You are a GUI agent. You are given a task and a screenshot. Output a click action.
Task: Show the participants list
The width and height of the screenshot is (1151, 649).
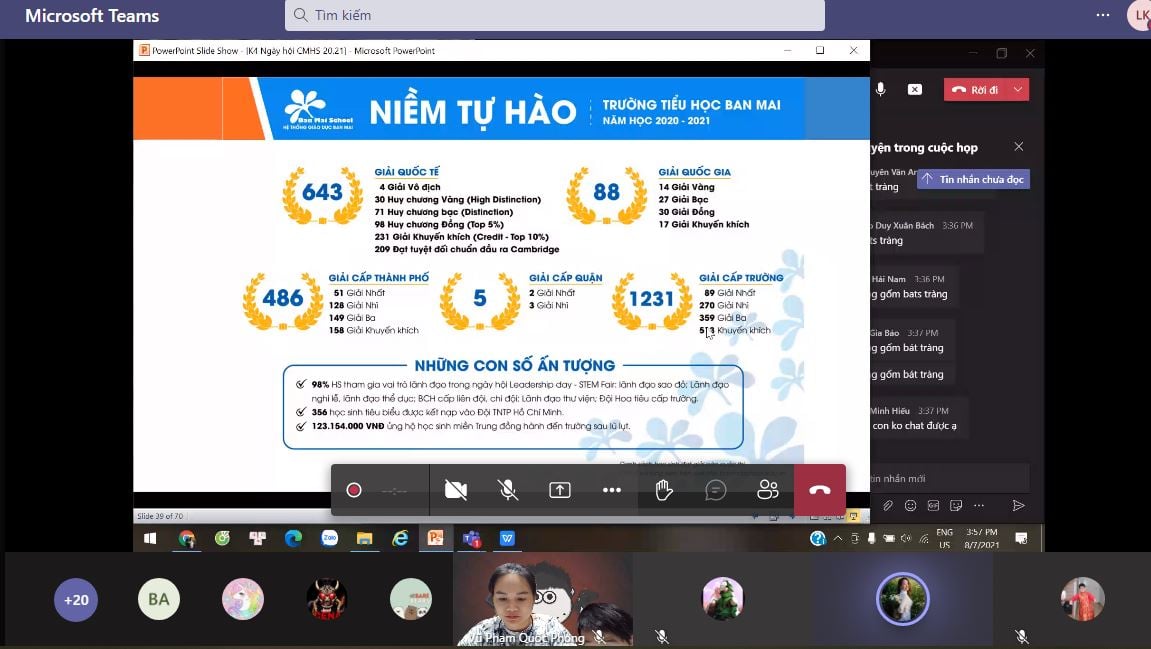[x=768, y=490]
